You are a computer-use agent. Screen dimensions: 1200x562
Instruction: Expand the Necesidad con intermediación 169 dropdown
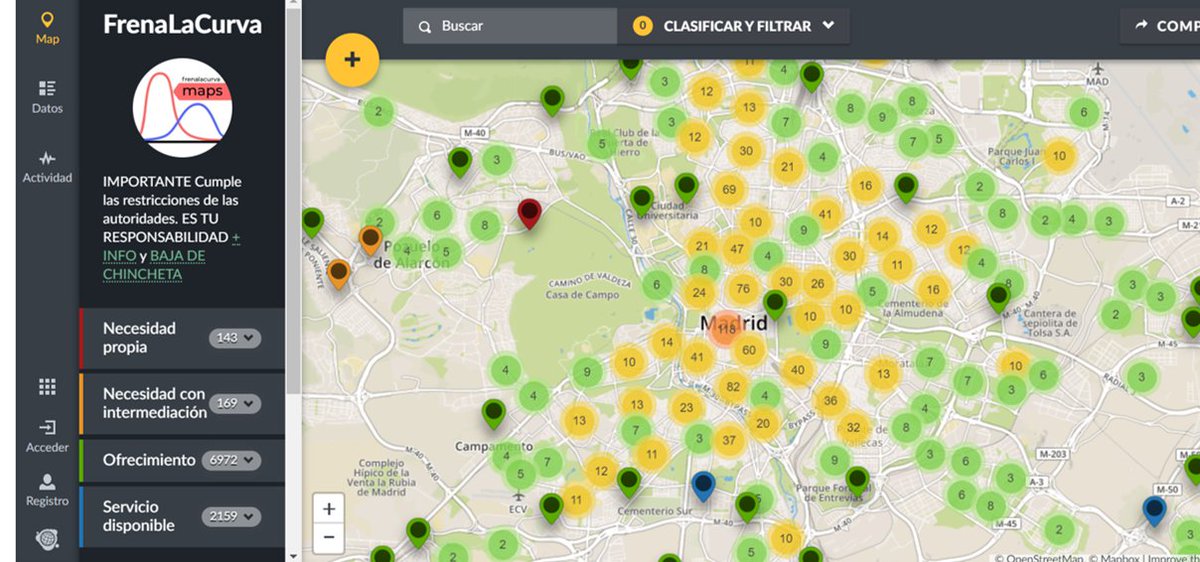pyautogui.click(x=235, y=404)
